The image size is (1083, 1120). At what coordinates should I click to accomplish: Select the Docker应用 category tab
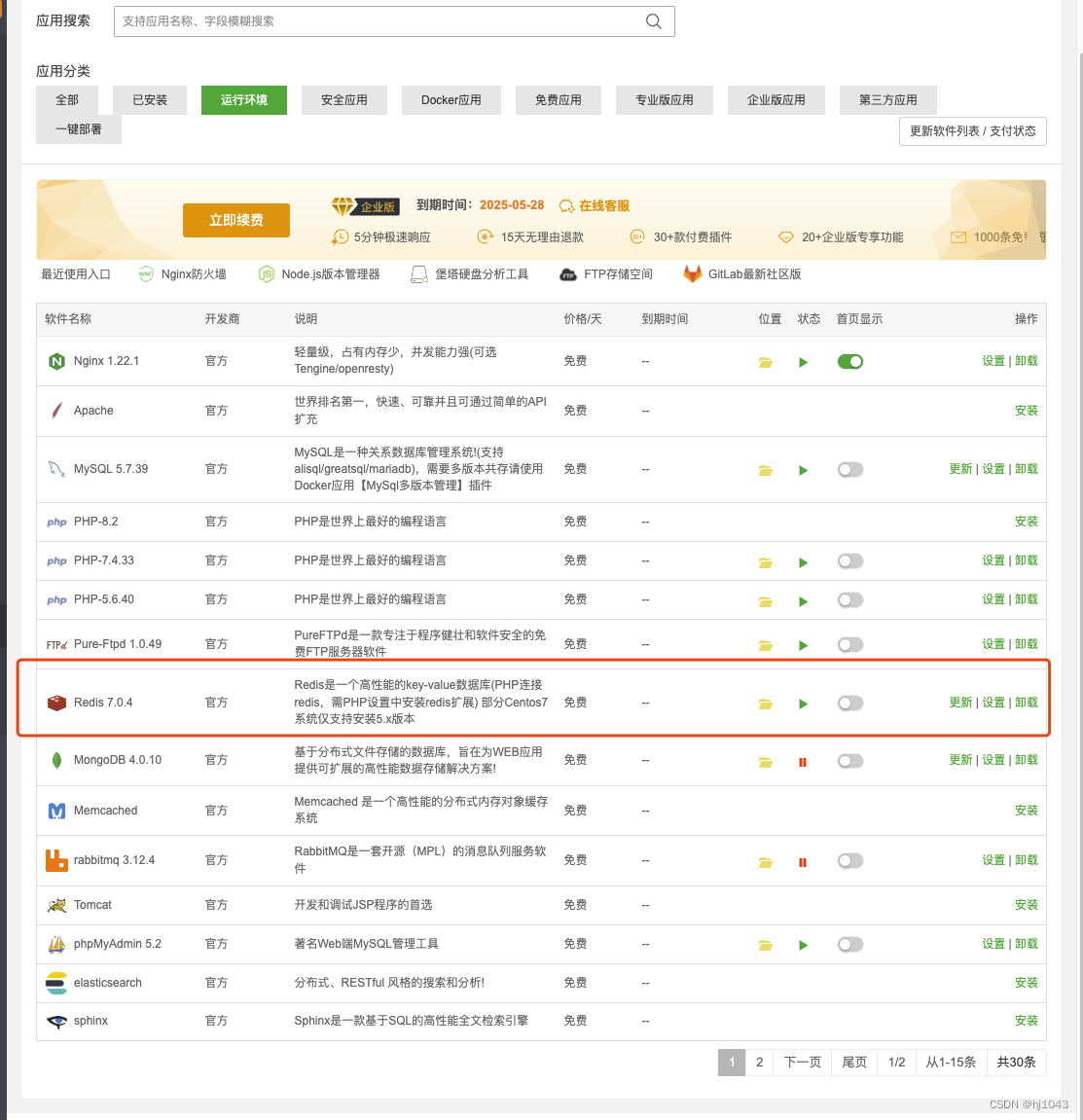click(451, 100)
